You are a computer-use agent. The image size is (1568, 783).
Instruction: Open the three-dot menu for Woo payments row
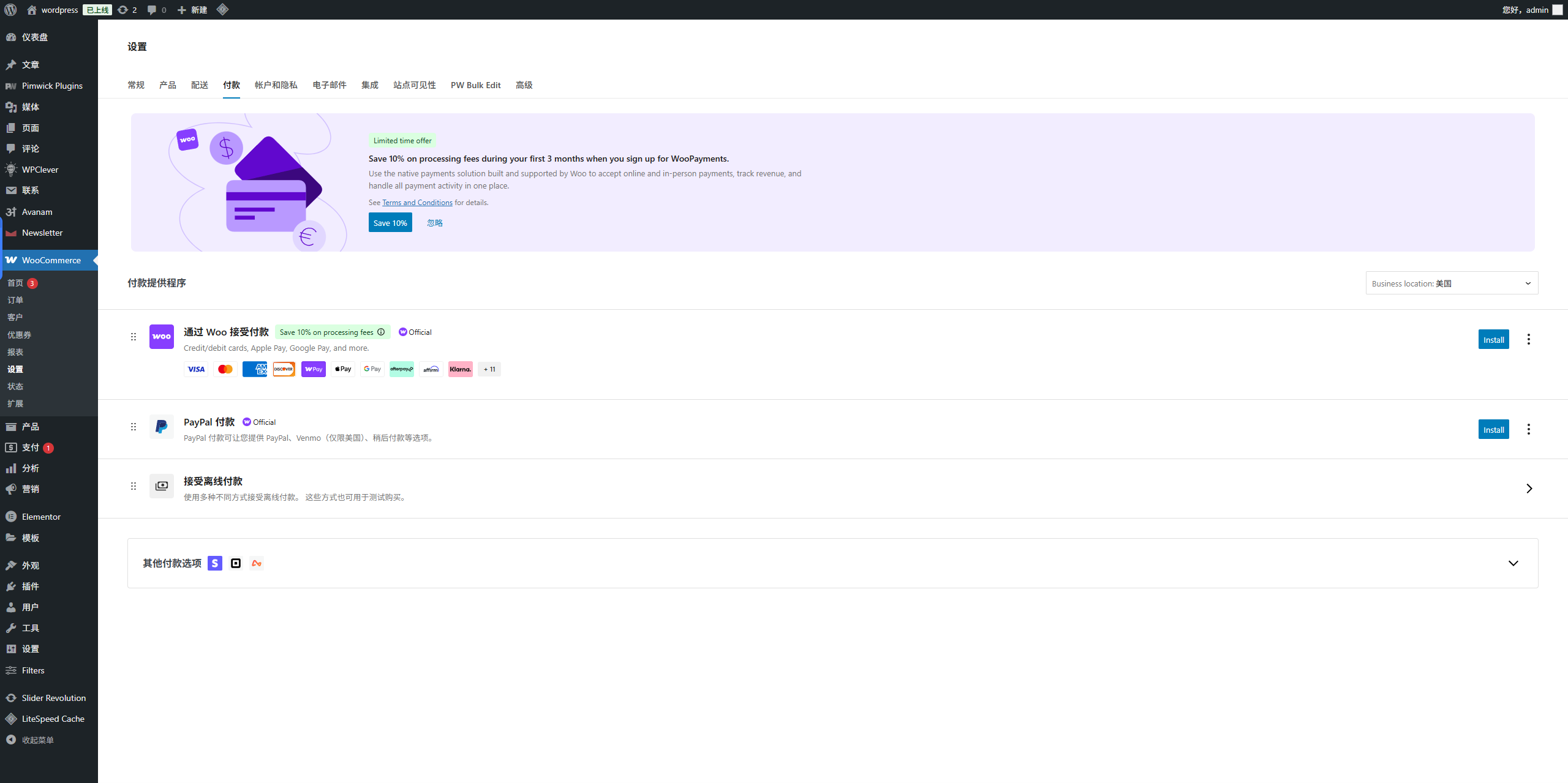(1528, 339)
